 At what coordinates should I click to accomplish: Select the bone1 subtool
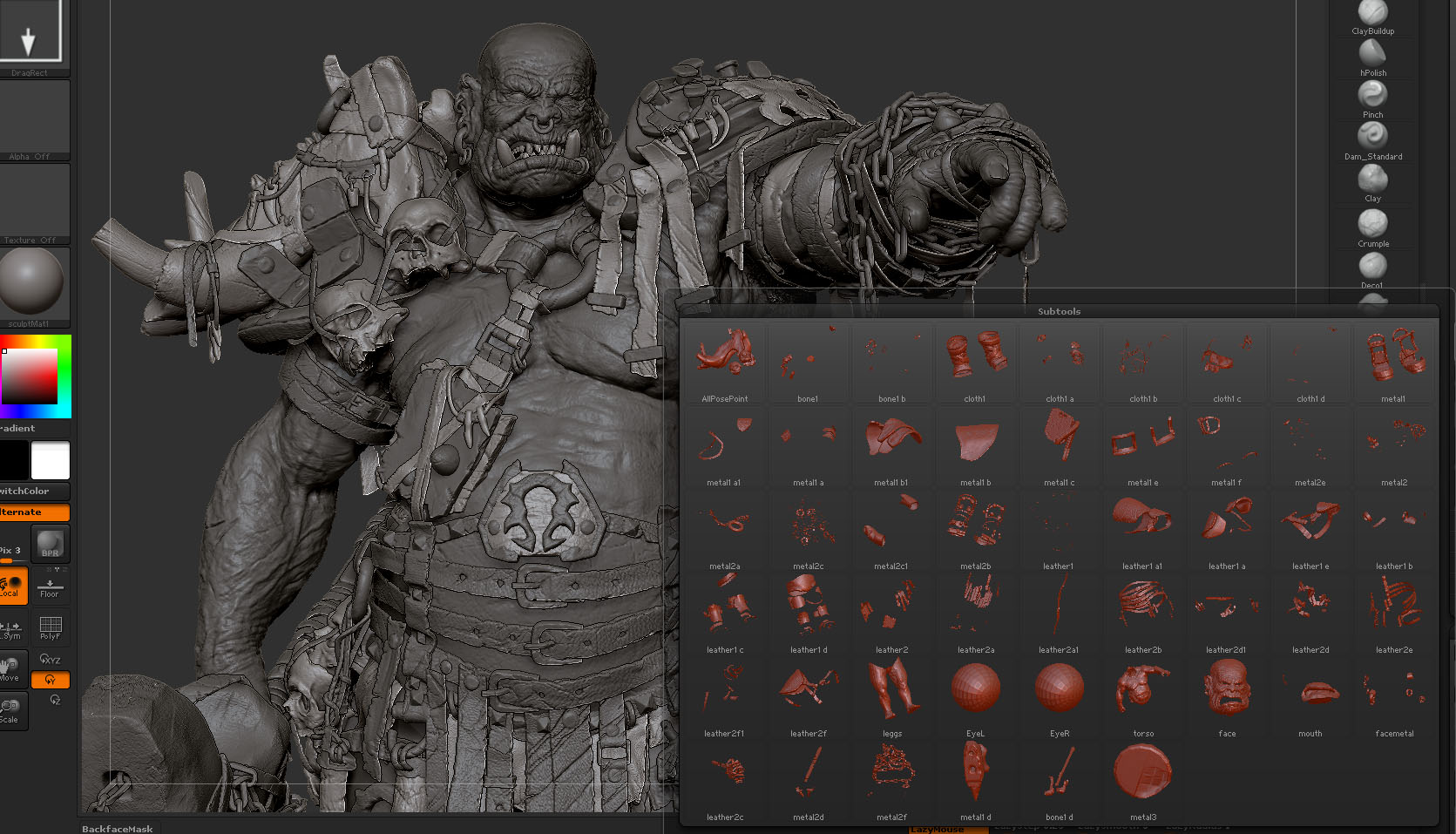tap(809, 363)
